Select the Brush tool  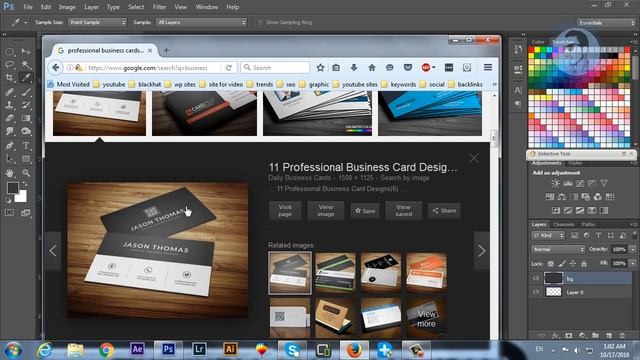[x=26, y=92]
